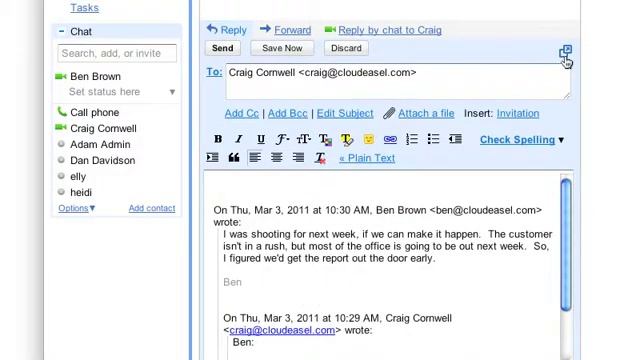
Task: Run Check Spelling
Action: coord(517,140)
